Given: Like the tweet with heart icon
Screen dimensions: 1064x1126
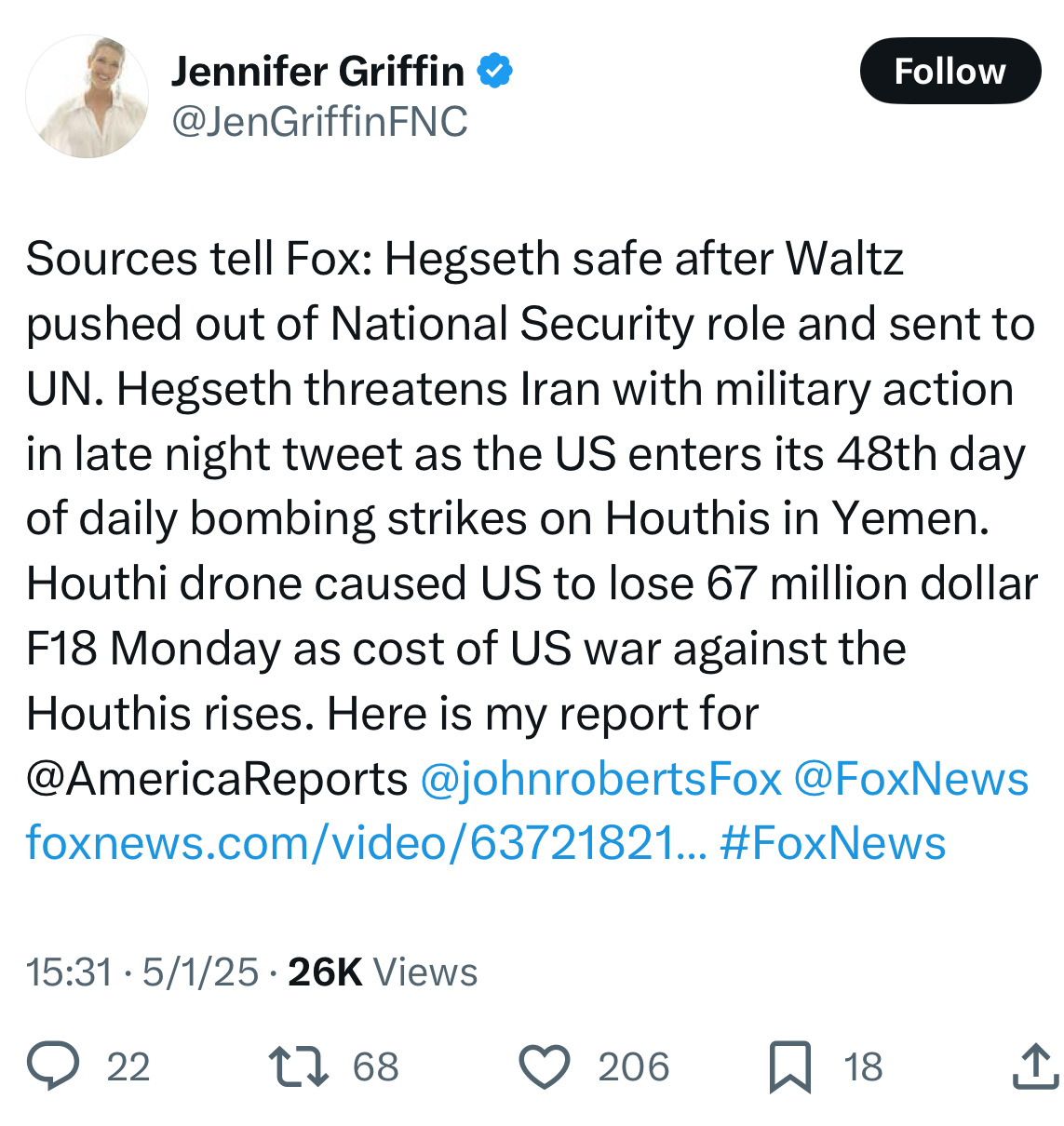Looking at the screenshot, I should coord(544,1066).
